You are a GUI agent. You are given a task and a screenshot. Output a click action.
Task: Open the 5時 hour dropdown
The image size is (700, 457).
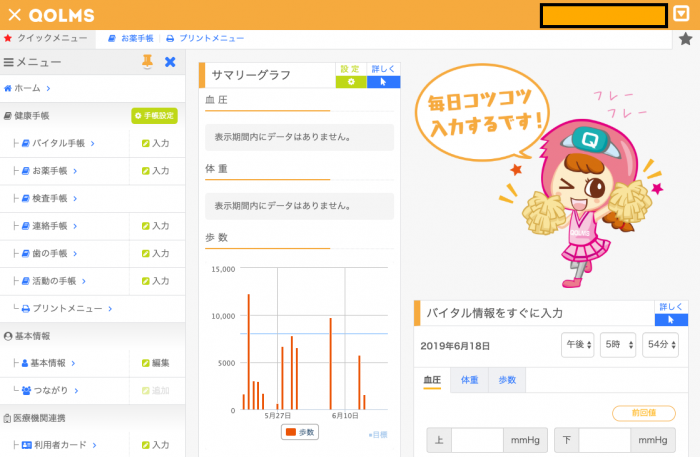tap(618, 345)
